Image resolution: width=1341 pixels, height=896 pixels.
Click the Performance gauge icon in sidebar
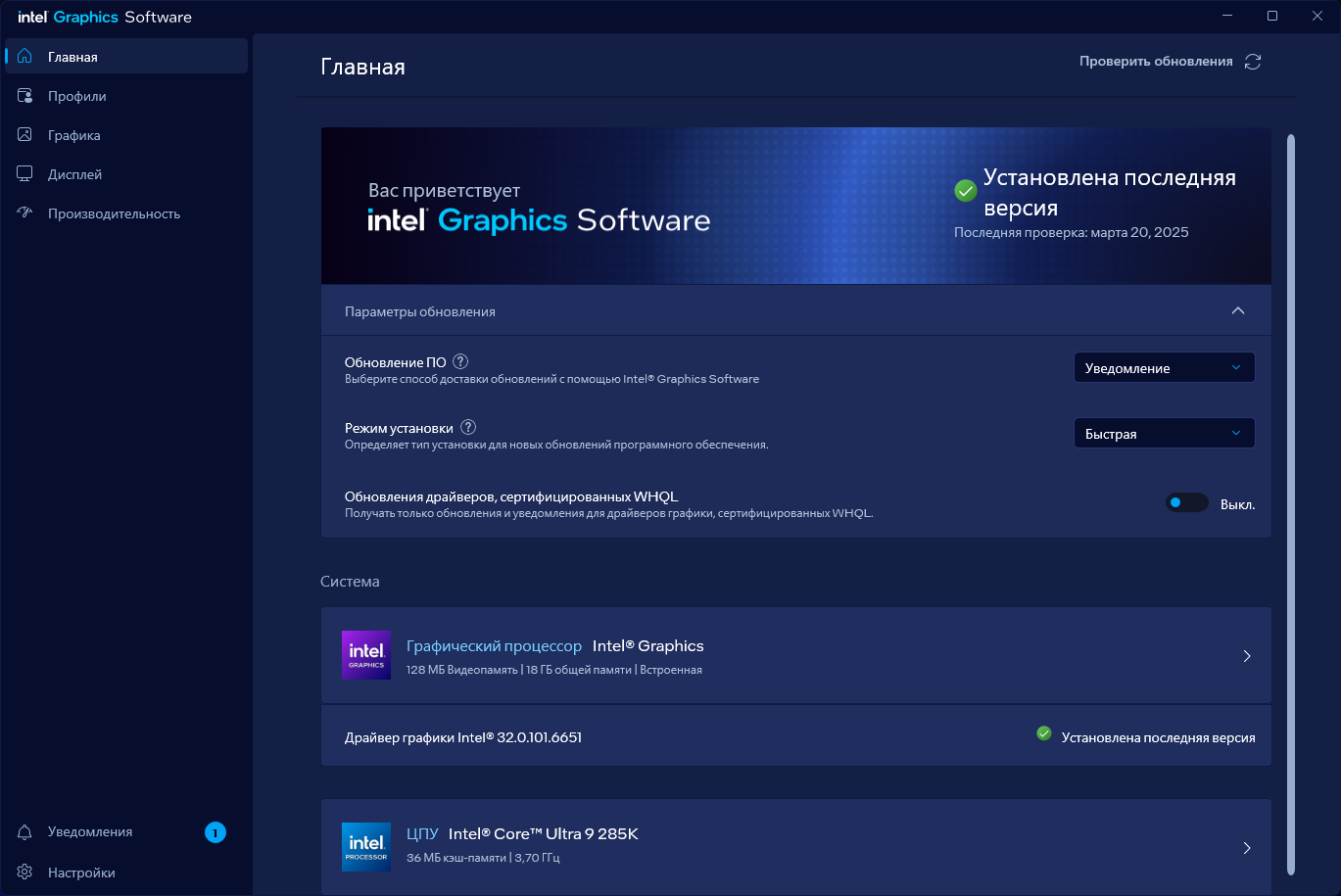[25, 213]
